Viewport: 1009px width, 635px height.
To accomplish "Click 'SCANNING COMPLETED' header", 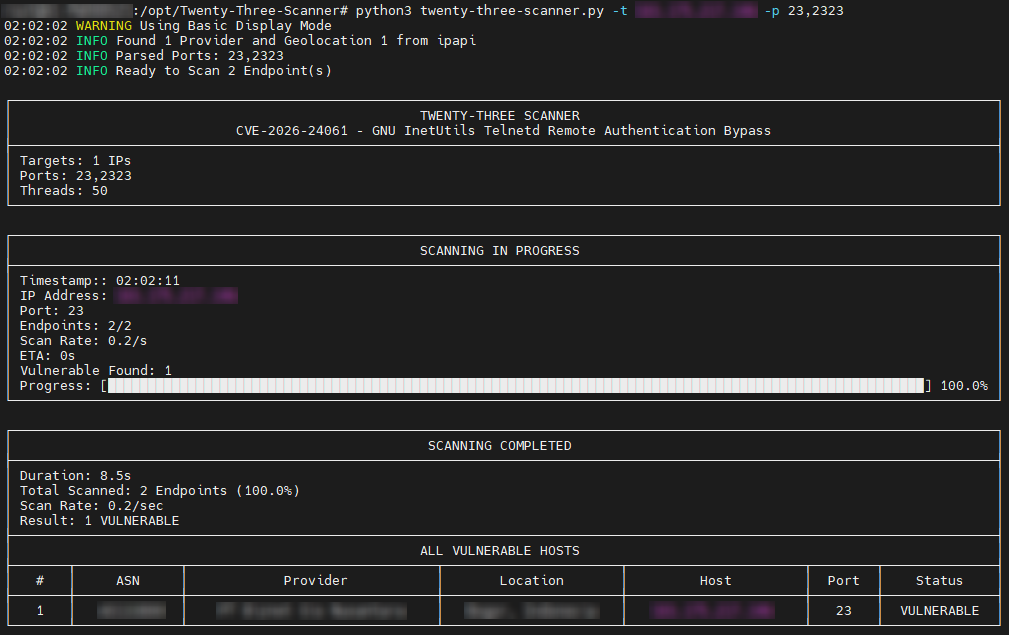I will (x=500, y=446).
